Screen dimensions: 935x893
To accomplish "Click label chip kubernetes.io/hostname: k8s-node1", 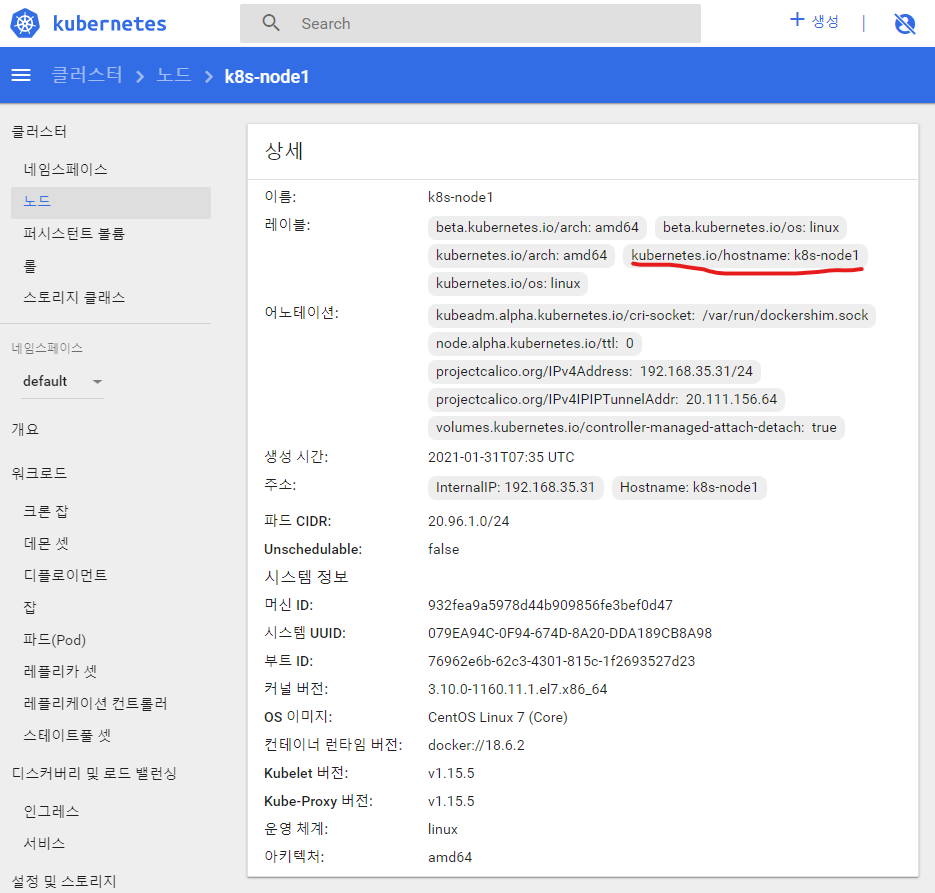I will click(x=745, y=256).
